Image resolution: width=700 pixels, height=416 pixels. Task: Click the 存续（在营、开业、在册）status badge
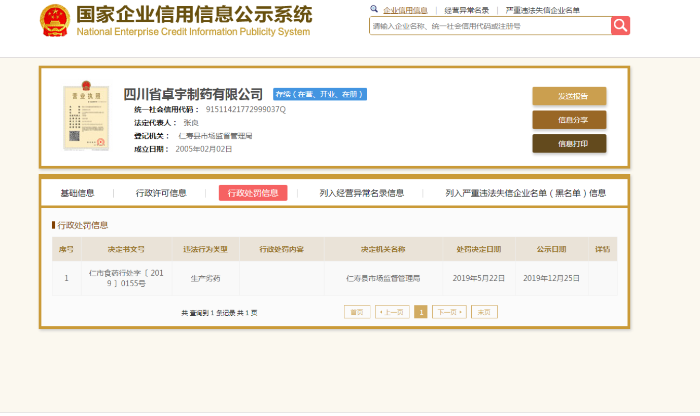[x=320, y=94]
